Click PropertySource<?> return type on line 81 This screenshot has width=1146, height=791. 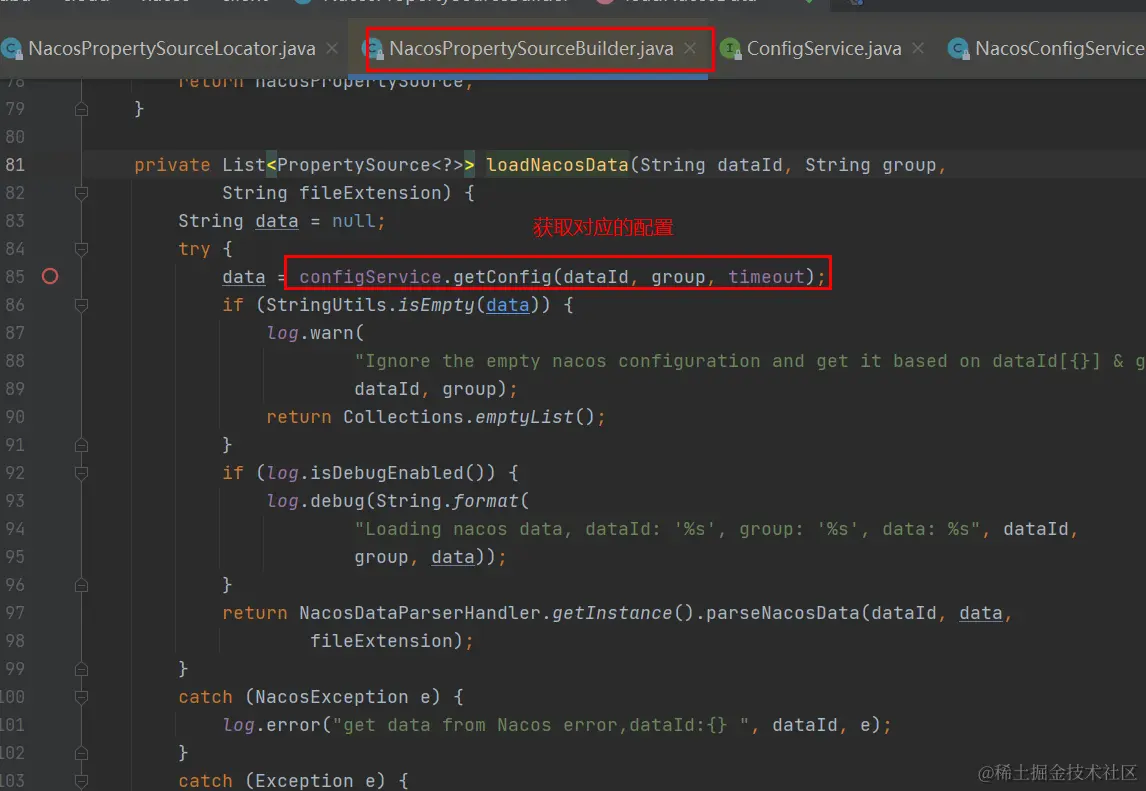(x=370, y=164)
